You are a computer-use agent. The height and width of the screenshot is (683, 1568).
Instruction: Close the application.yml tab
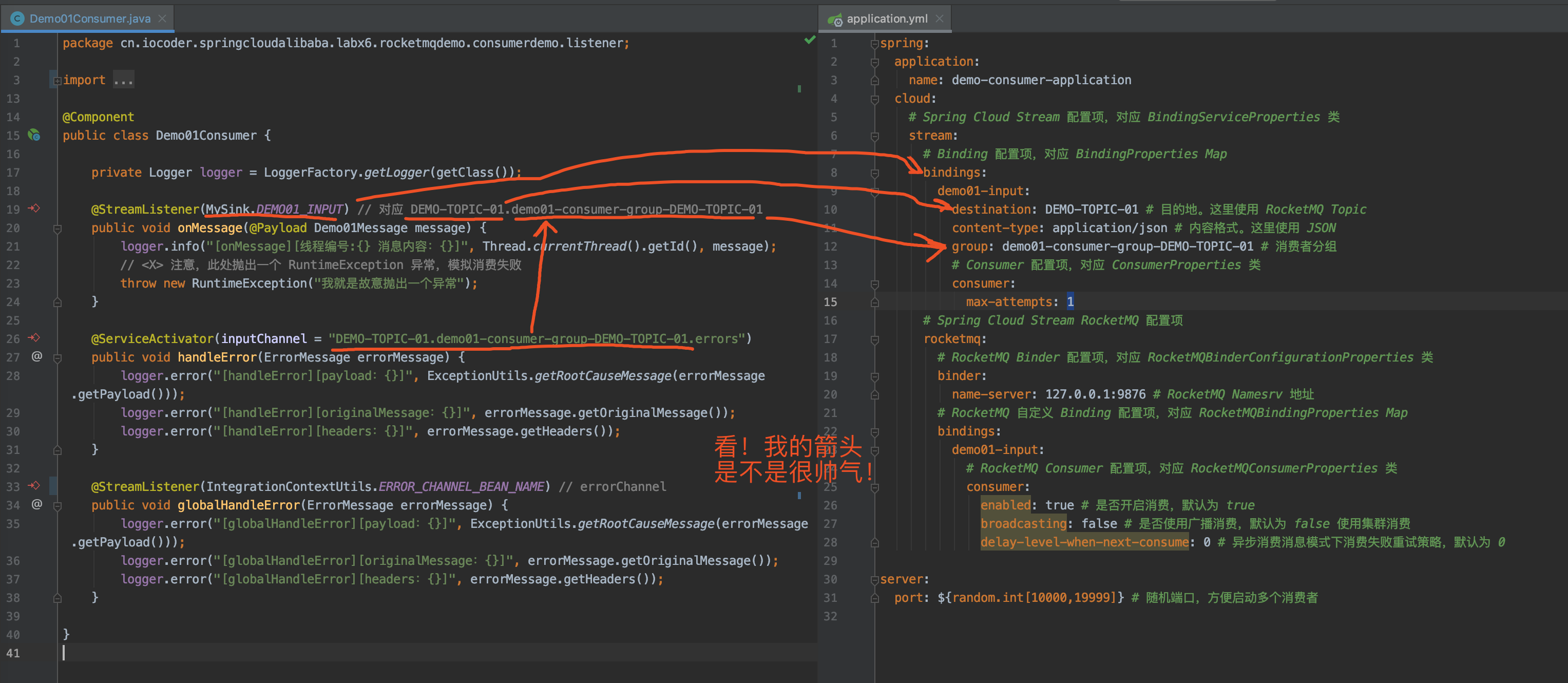[940, 19]
